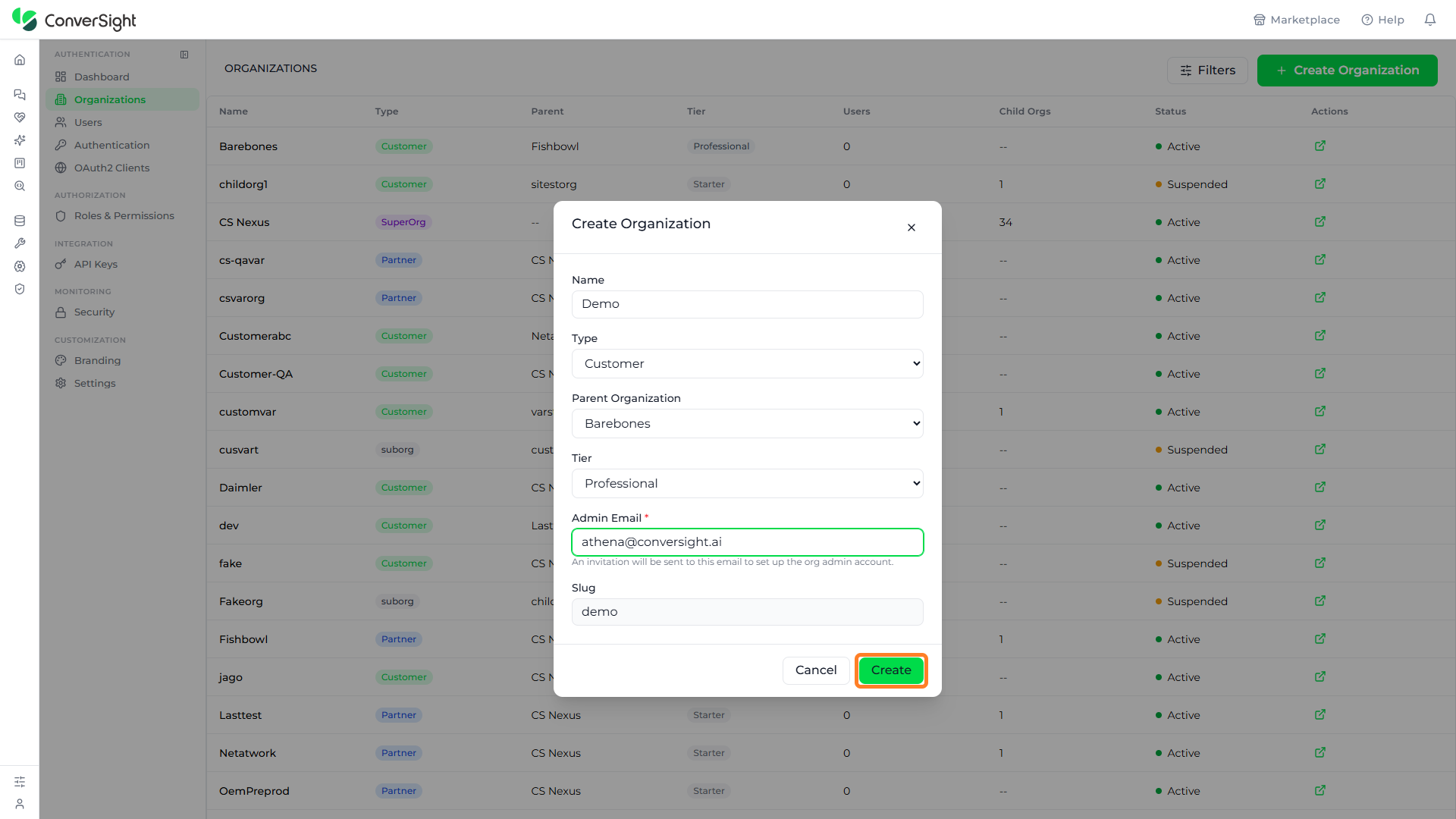The image size is (1456, 819).
Task: Click Create Organization header button
Action: [1347, 71]
